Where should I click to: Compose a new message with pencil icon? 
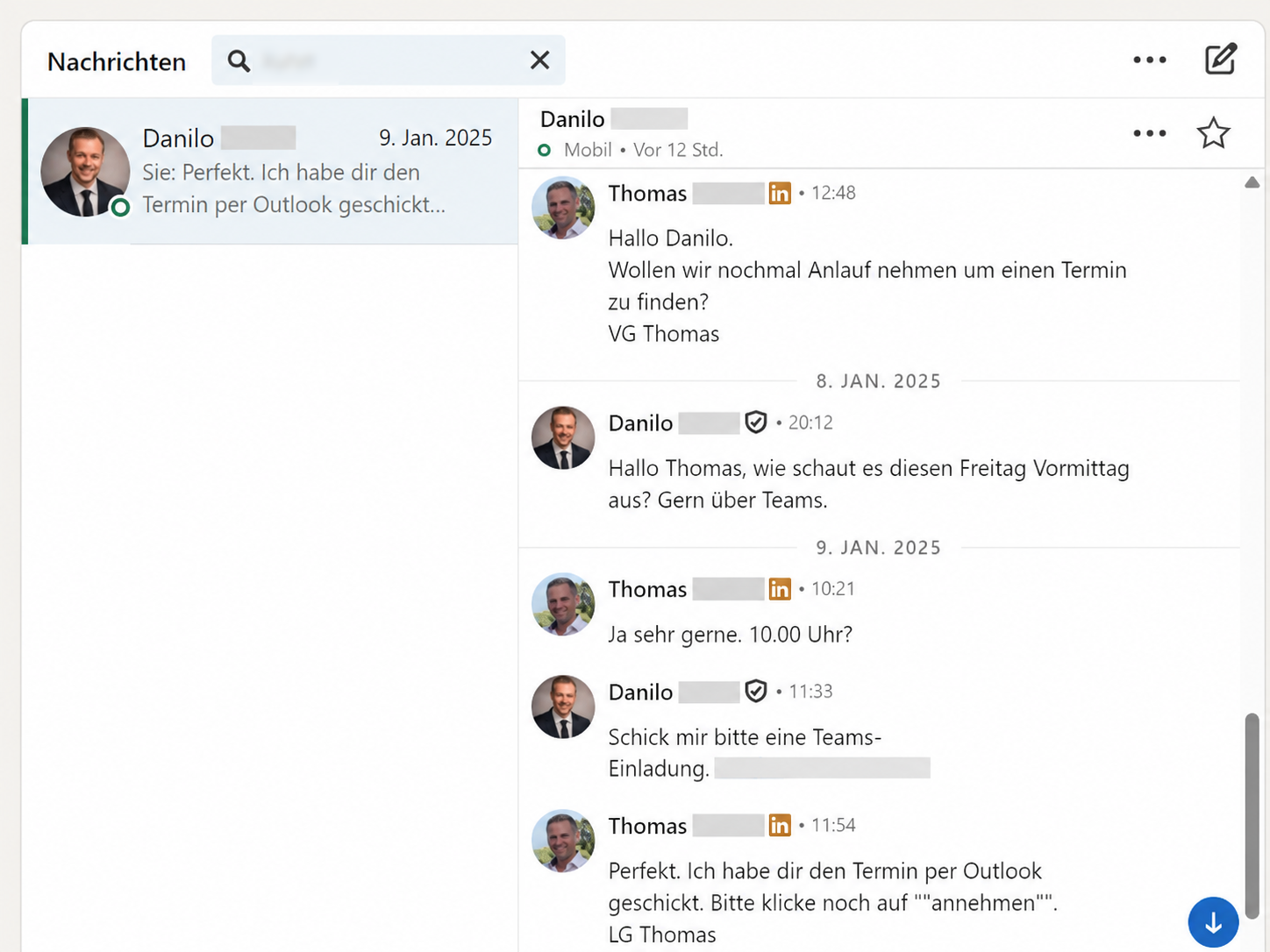pos(1220,59)
